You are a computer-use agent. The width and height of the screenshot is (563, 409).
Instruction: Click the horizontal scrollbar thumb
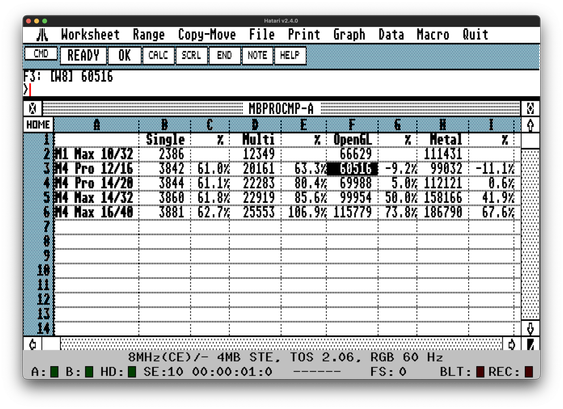click(x=51, y=344)
